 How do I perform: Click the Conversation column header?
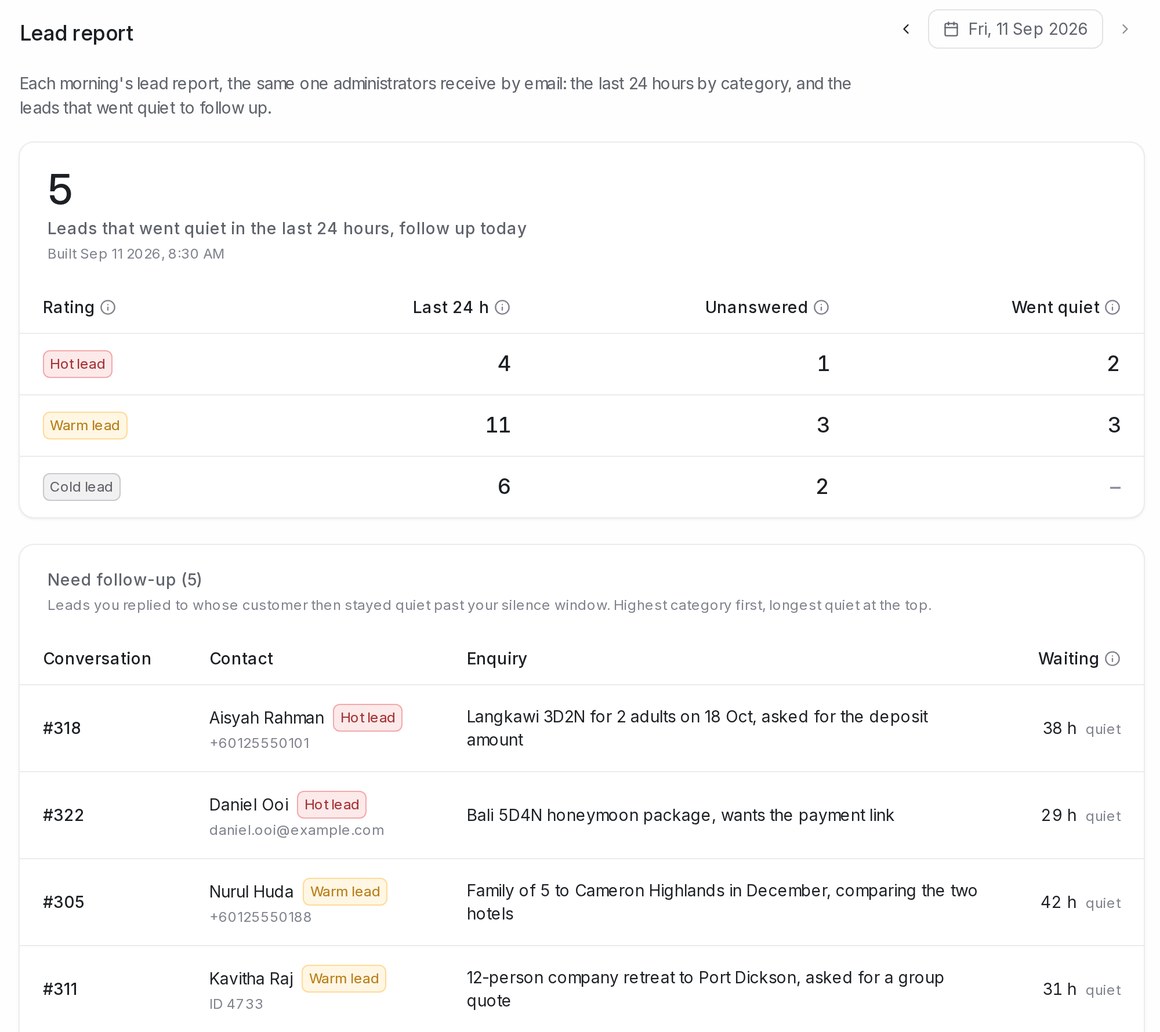97,658
